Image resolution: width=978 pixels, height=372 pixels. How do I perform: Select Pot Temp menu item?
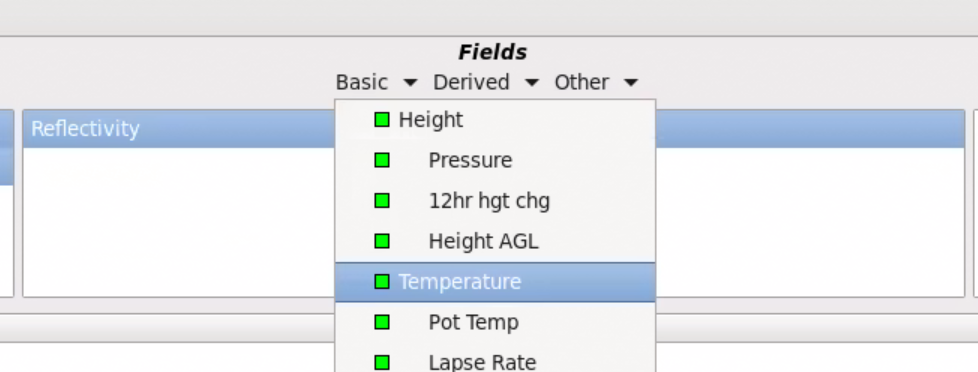tap(495, 322)
